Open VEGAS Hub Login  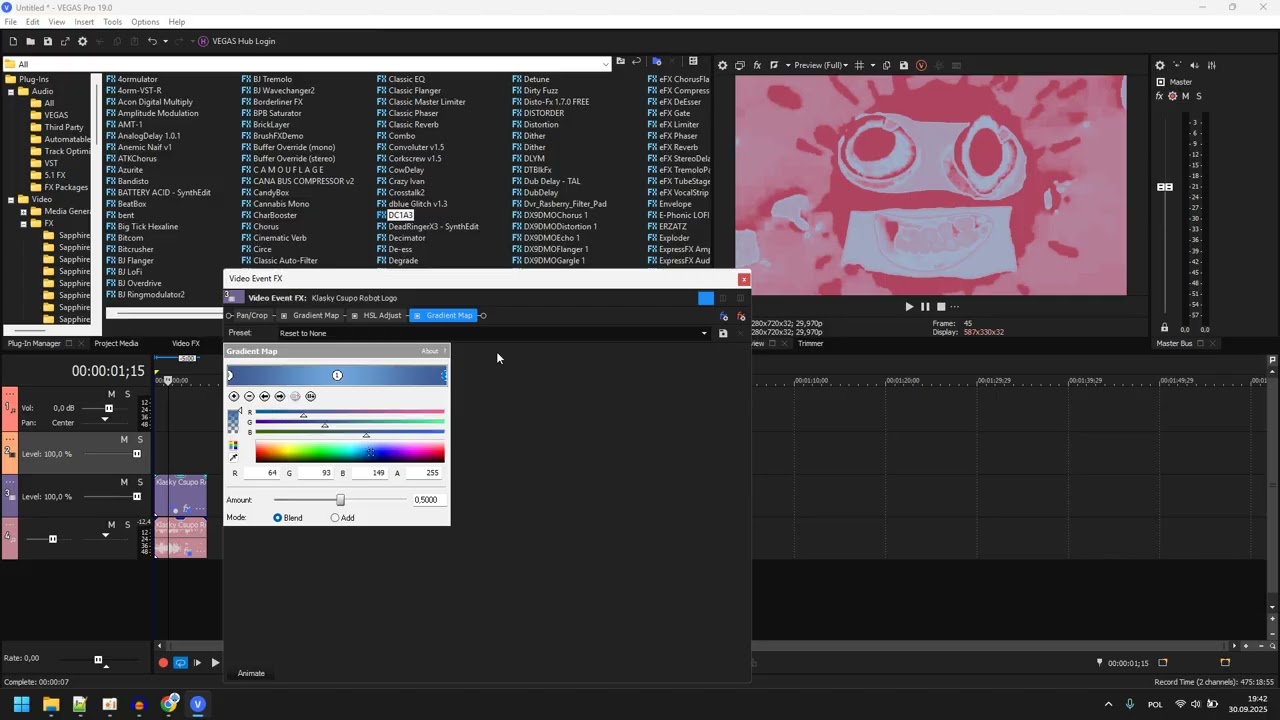(236, 41)
